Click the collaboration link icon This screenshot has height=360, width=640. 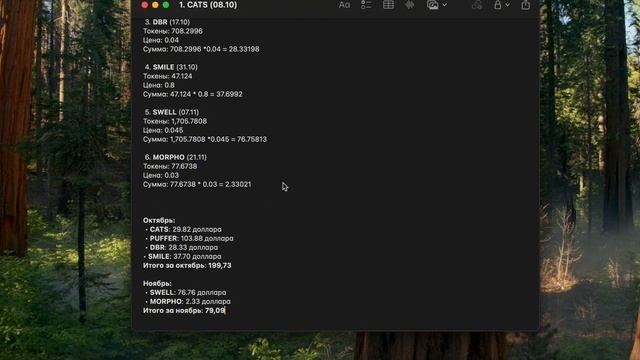click(477, 5)
